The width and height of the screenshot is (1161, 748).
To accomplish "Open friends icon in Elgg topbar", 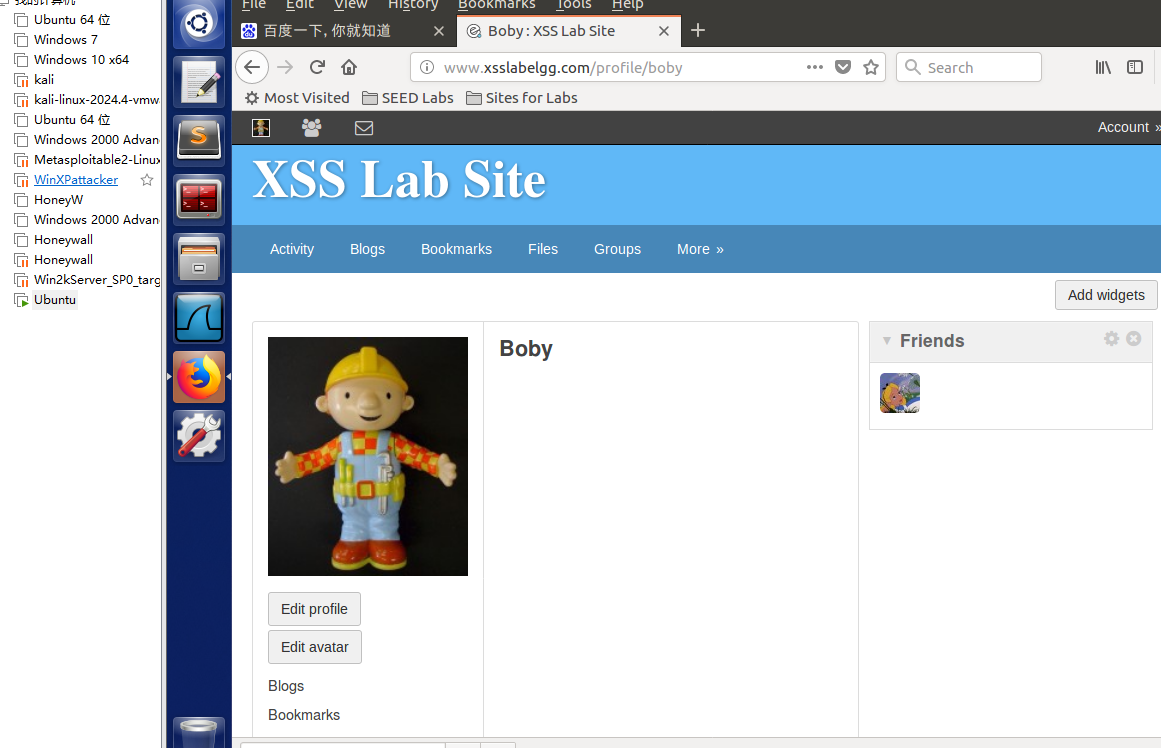I will point(312,127).
